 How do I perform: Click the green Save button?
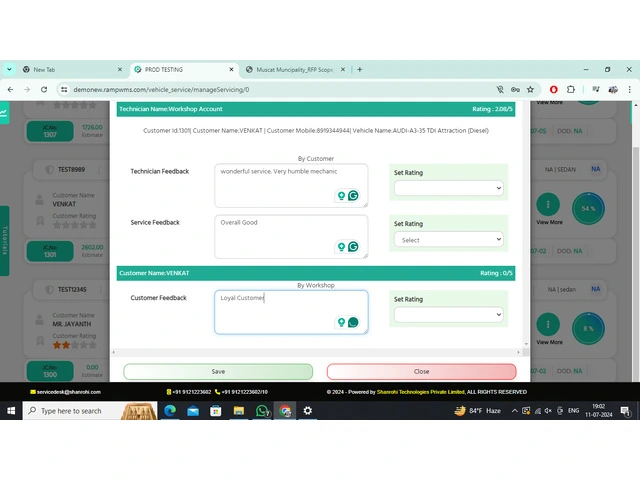[218, 371]
